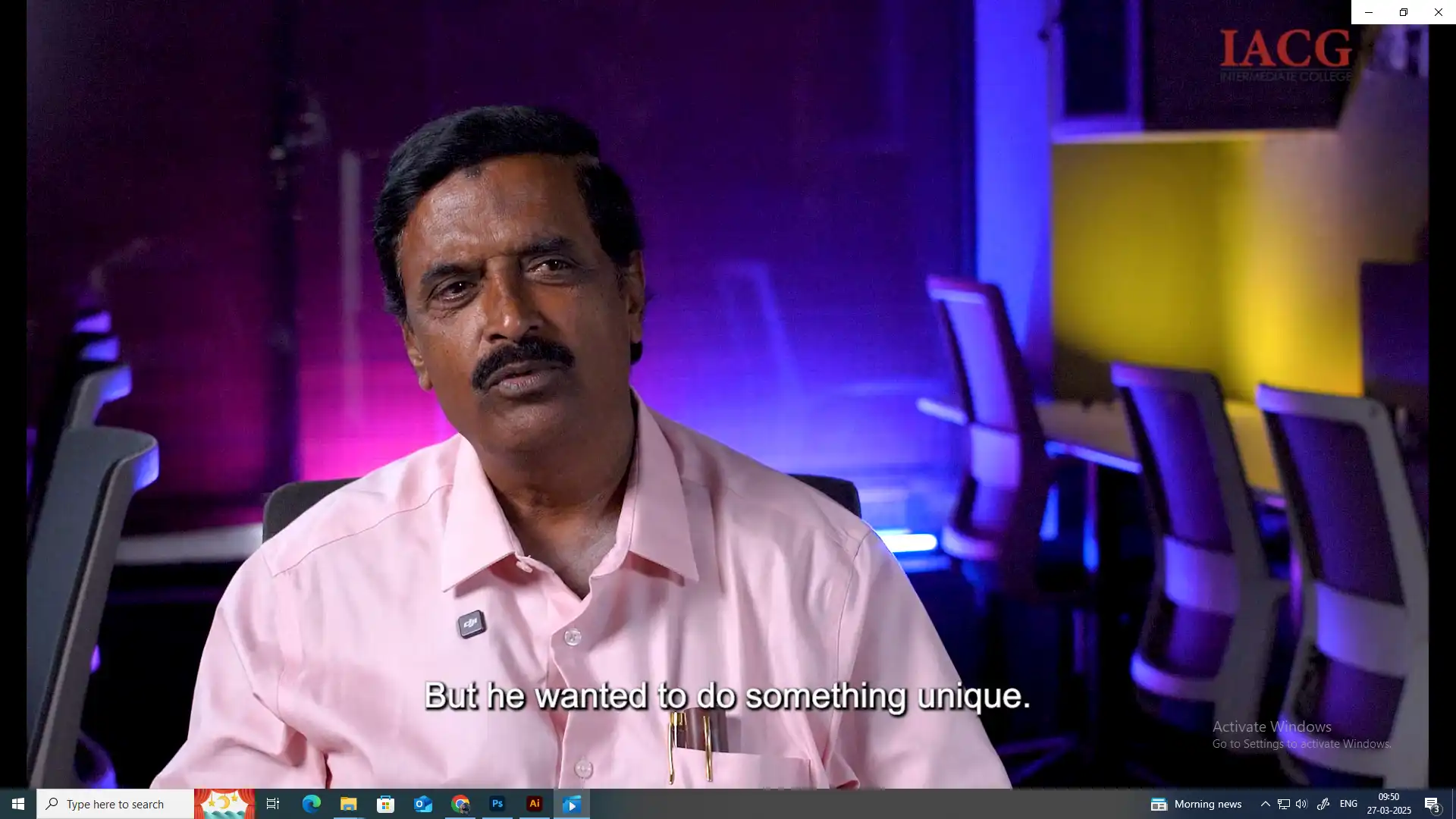Screen dimensions: 1456x819
Task: Open Microsoft Edge from the taskbar
Action: click(311, 804)
